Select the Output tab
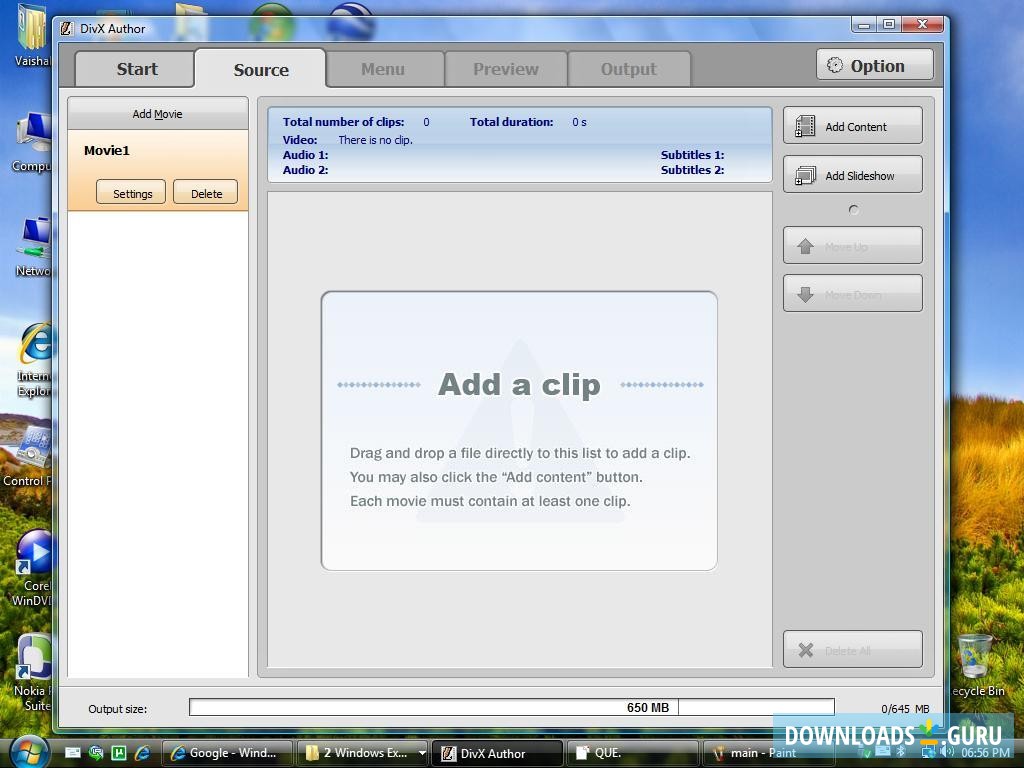Image resolution: width=1024 pixels, height=768 pixels. (629, 69)
